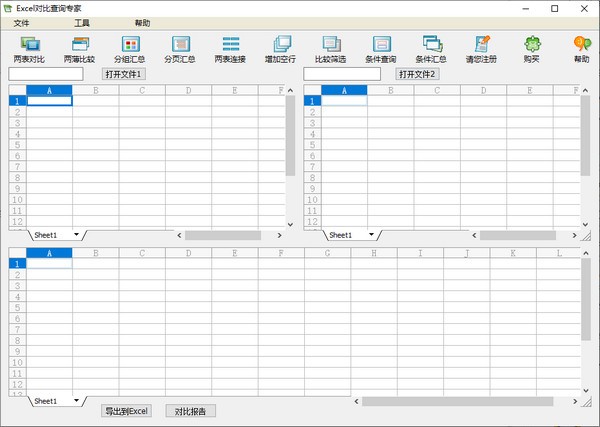600x427 pixels.
Task: Click scroll-down arrow of bottom grid
Action: 586,391
